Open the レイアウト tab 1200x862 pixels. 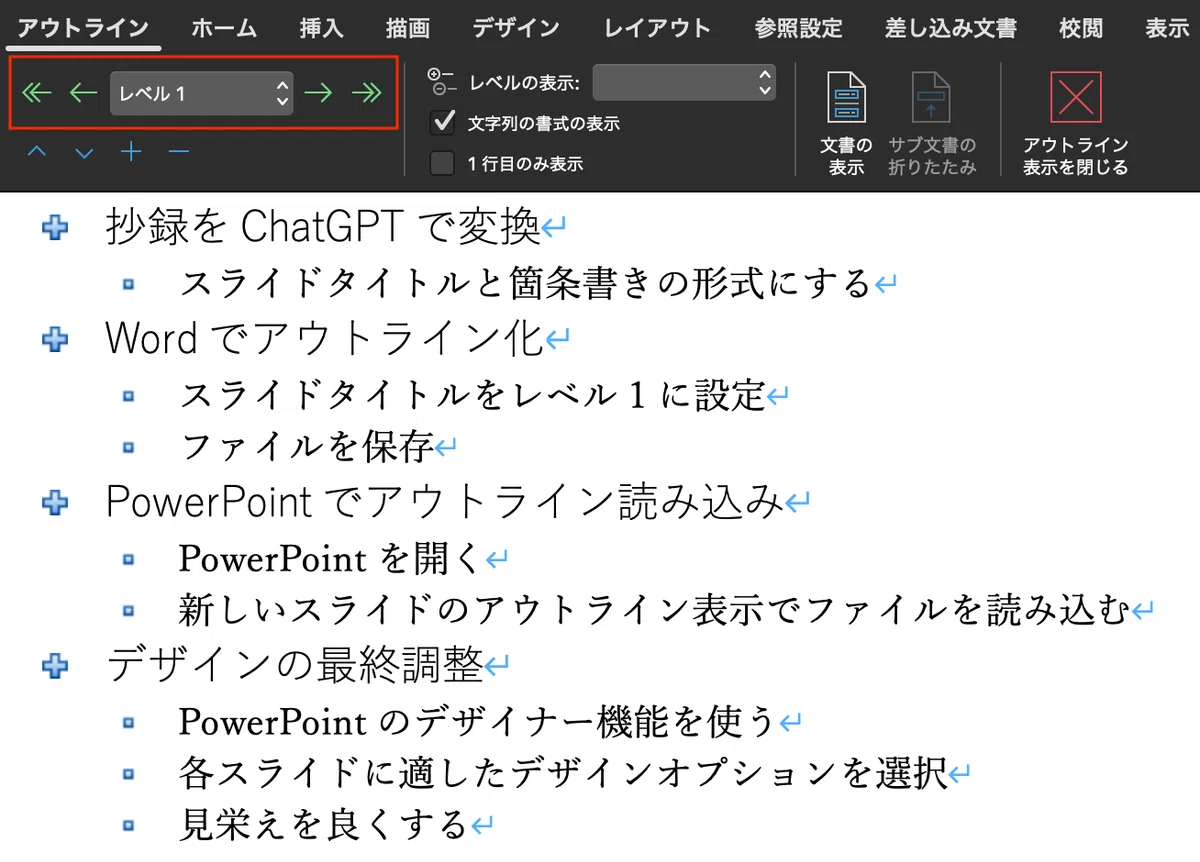tap(657, 28)
